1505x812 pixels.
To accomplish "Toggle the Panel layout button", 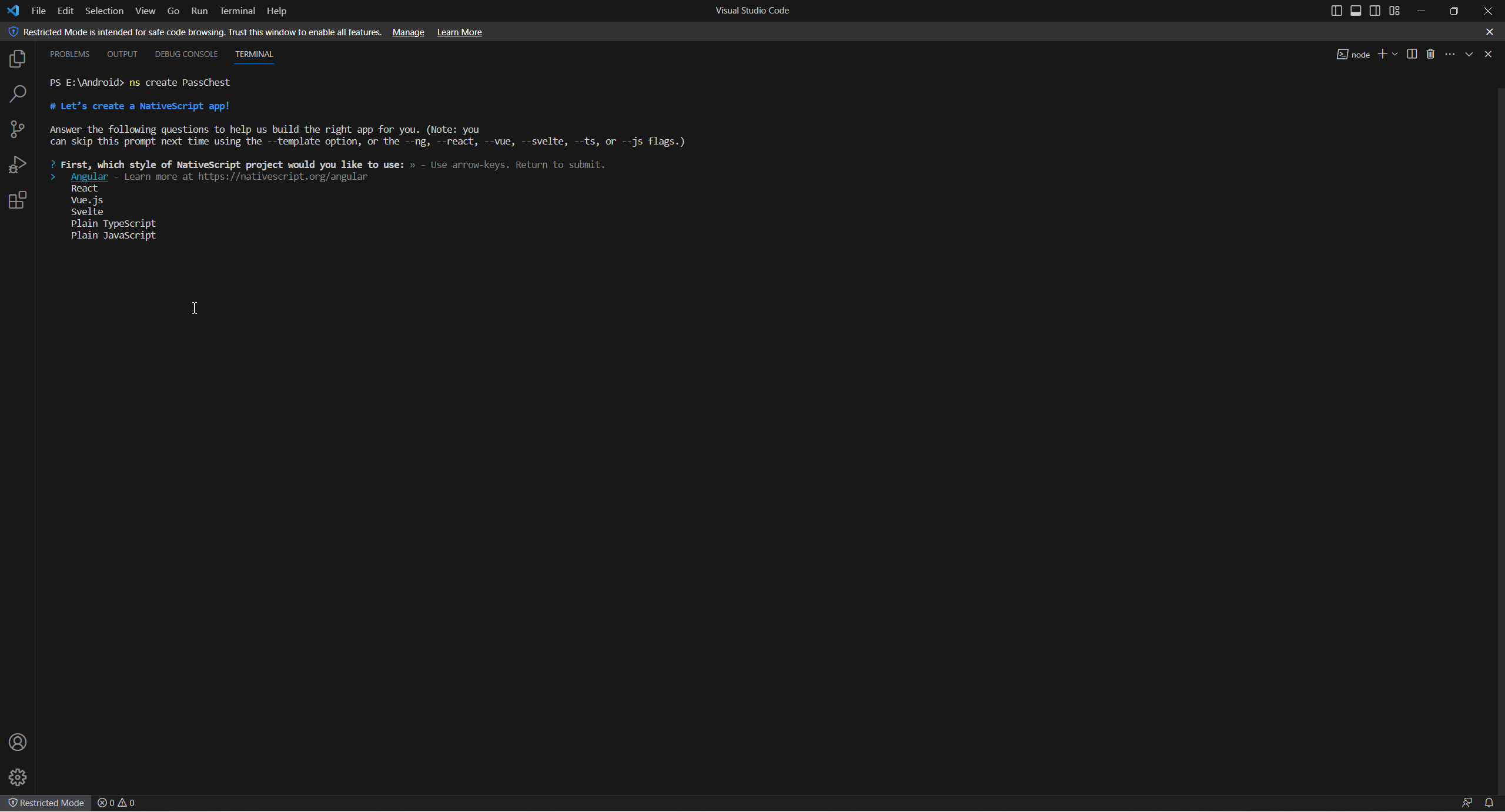I will (x=1356, y=11).
